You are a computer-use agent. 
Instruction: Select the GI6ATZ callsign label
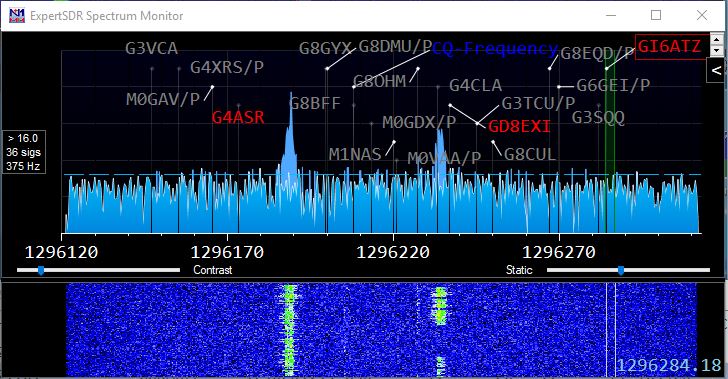(x=670, y=46)
